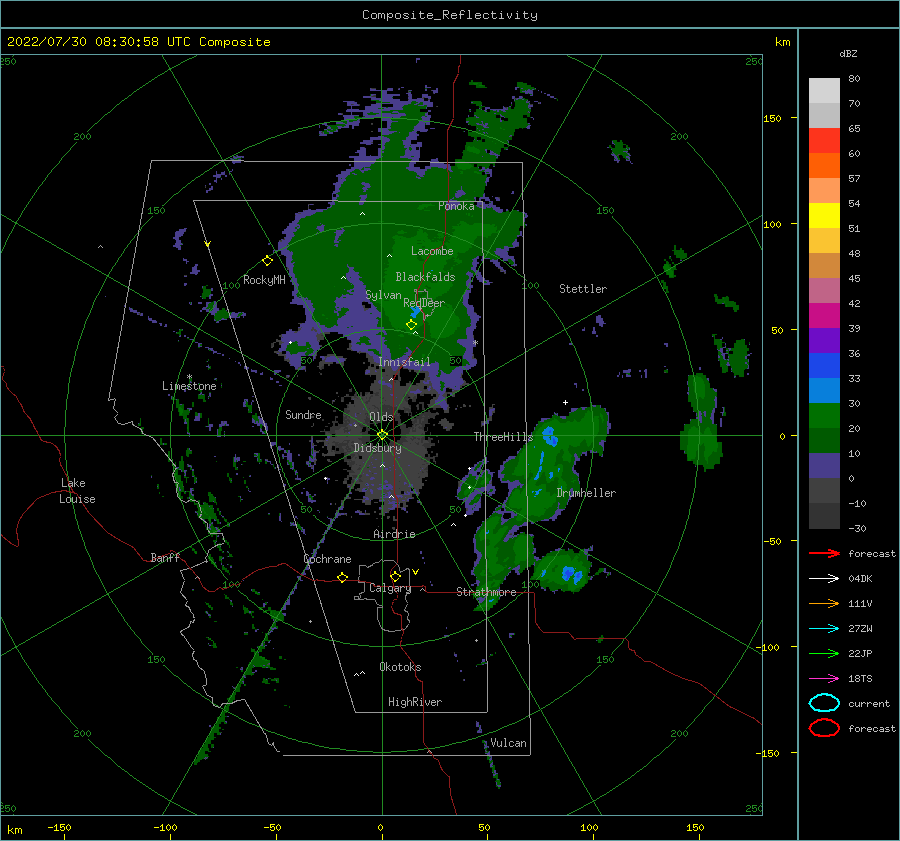900x841 pixels.
Task: Click the Blackfalds label
Action: 425,277
